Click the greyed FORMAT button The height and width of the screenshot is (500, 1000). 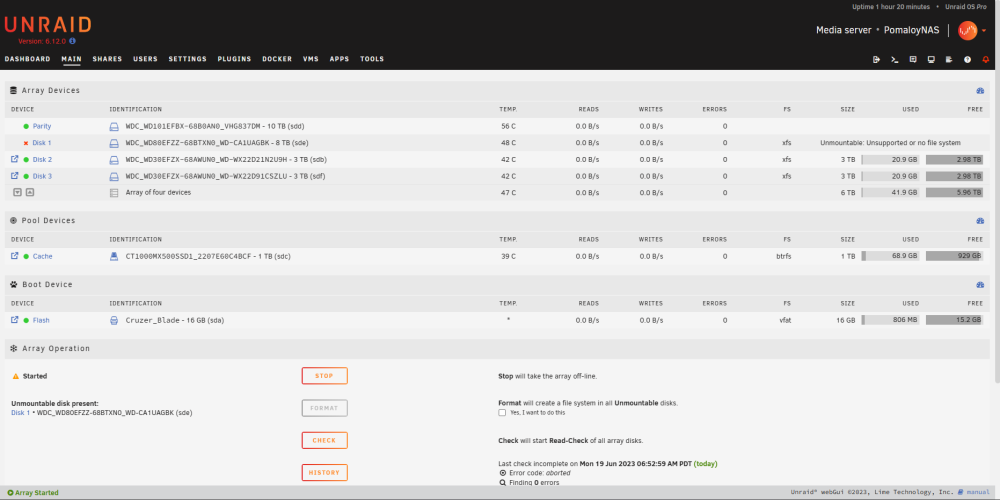point(325,408)
